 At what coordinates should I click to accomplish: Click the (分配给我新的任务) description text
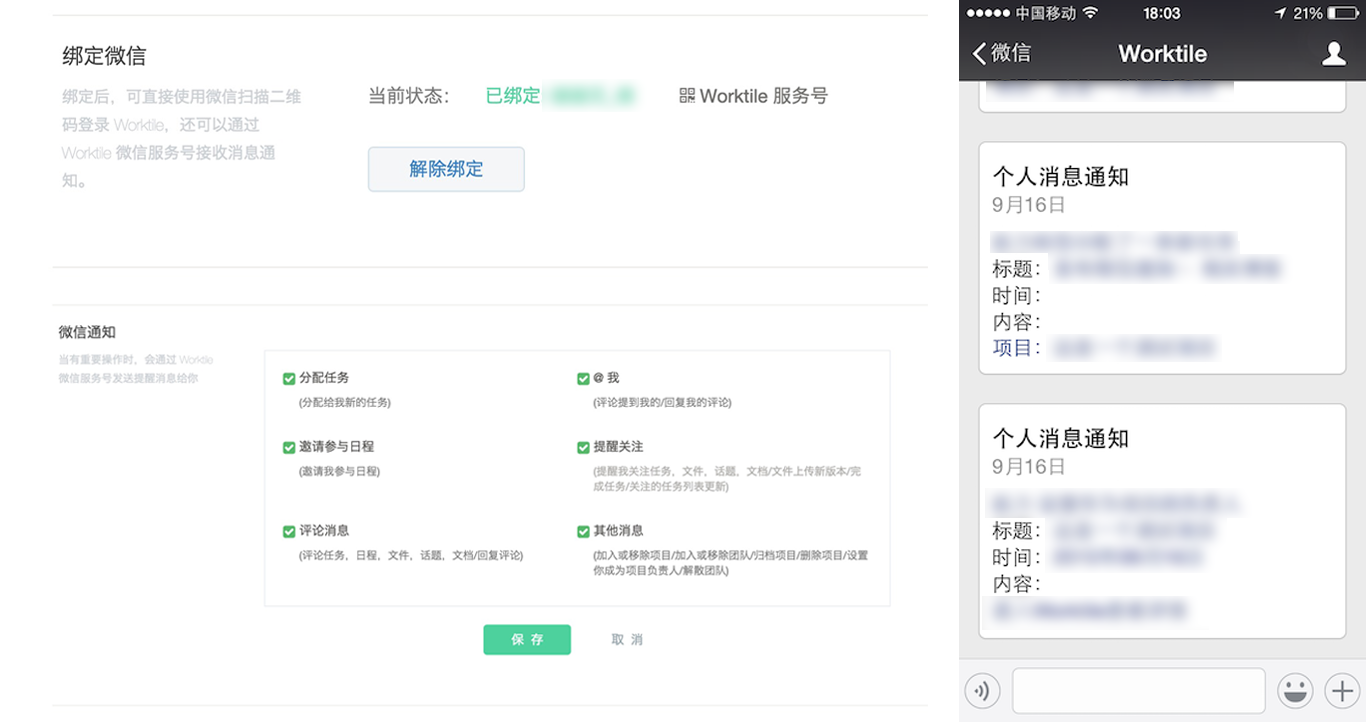pos(345,402)
